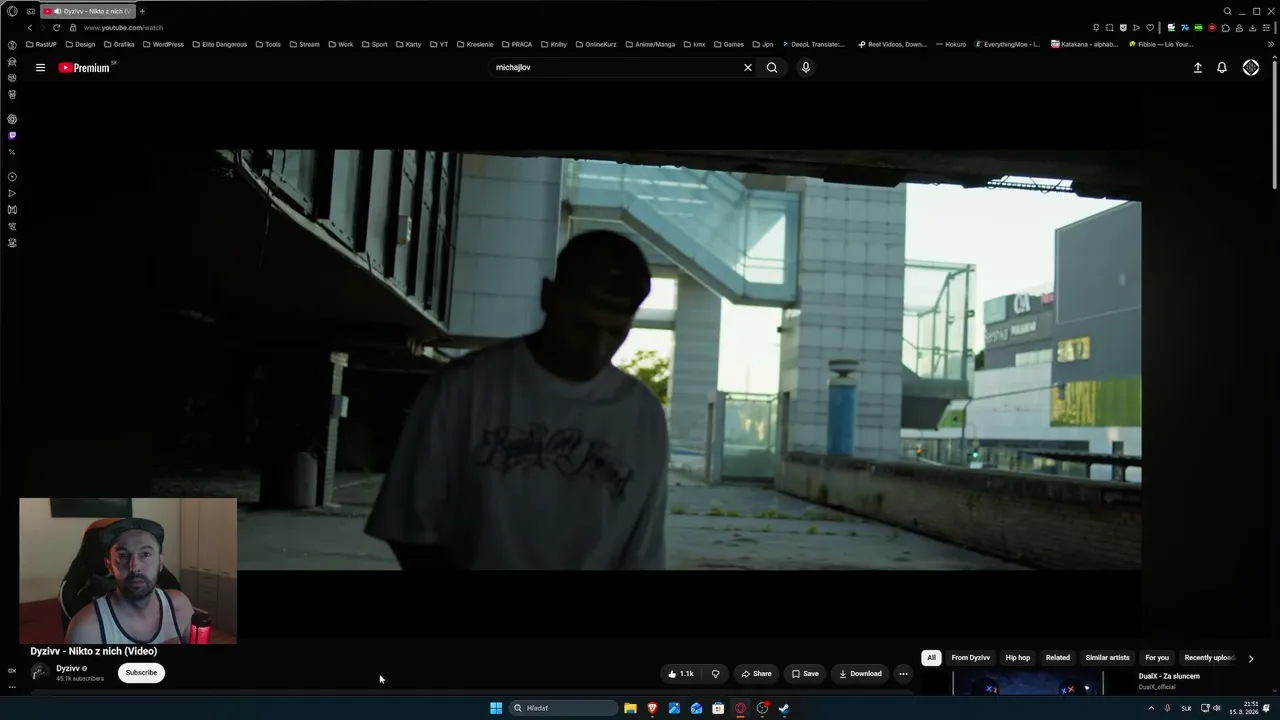Open the account avatar menu
Screen dimensions: 1280x720
1251,68
